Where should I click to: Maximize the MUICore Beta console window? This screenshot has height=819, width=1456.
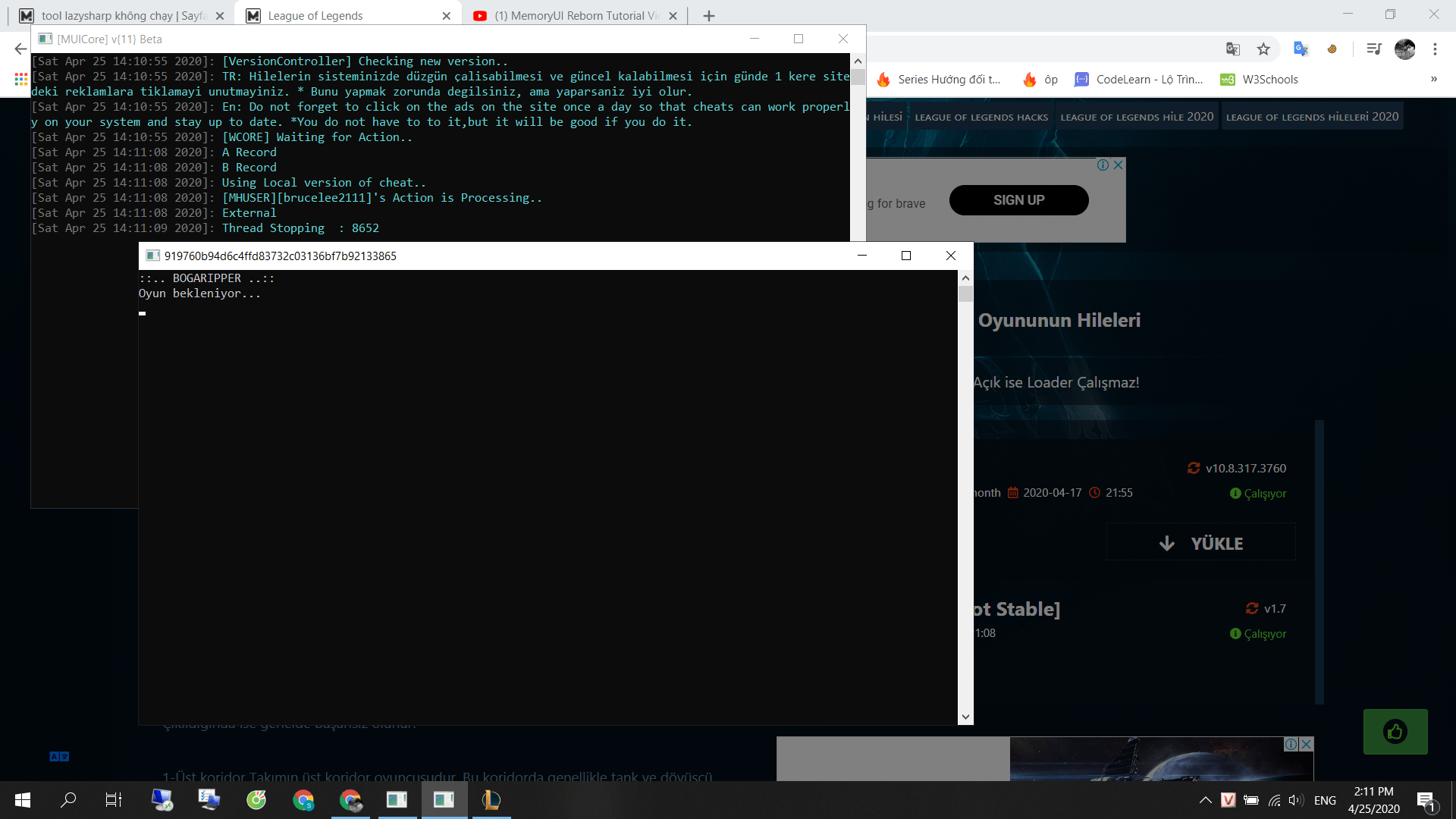[799, 39]
